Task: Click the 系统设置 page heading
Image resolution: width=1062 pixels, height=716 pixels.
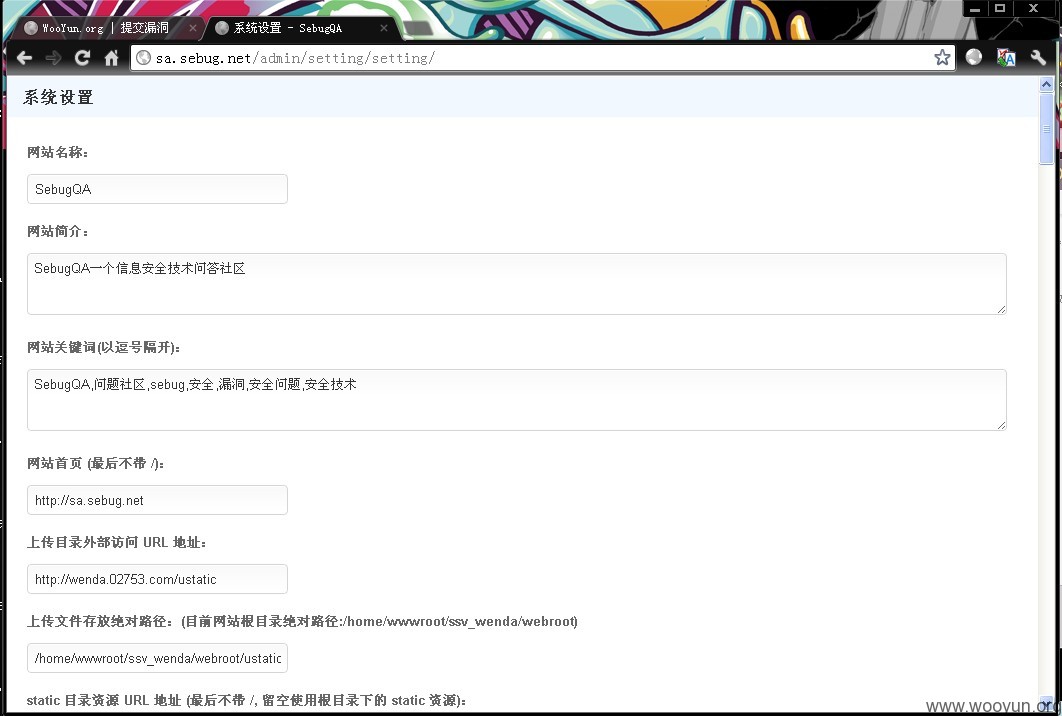Action: click(58, 98)
